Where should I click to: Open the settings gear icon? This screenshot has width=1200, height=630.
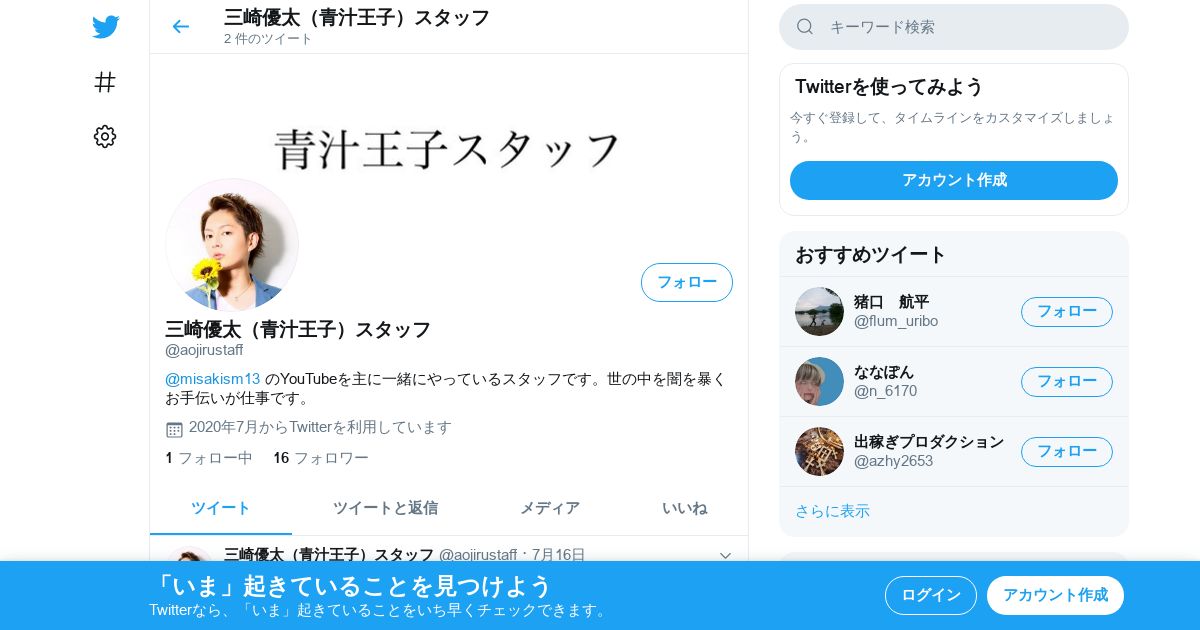[105, 137]
